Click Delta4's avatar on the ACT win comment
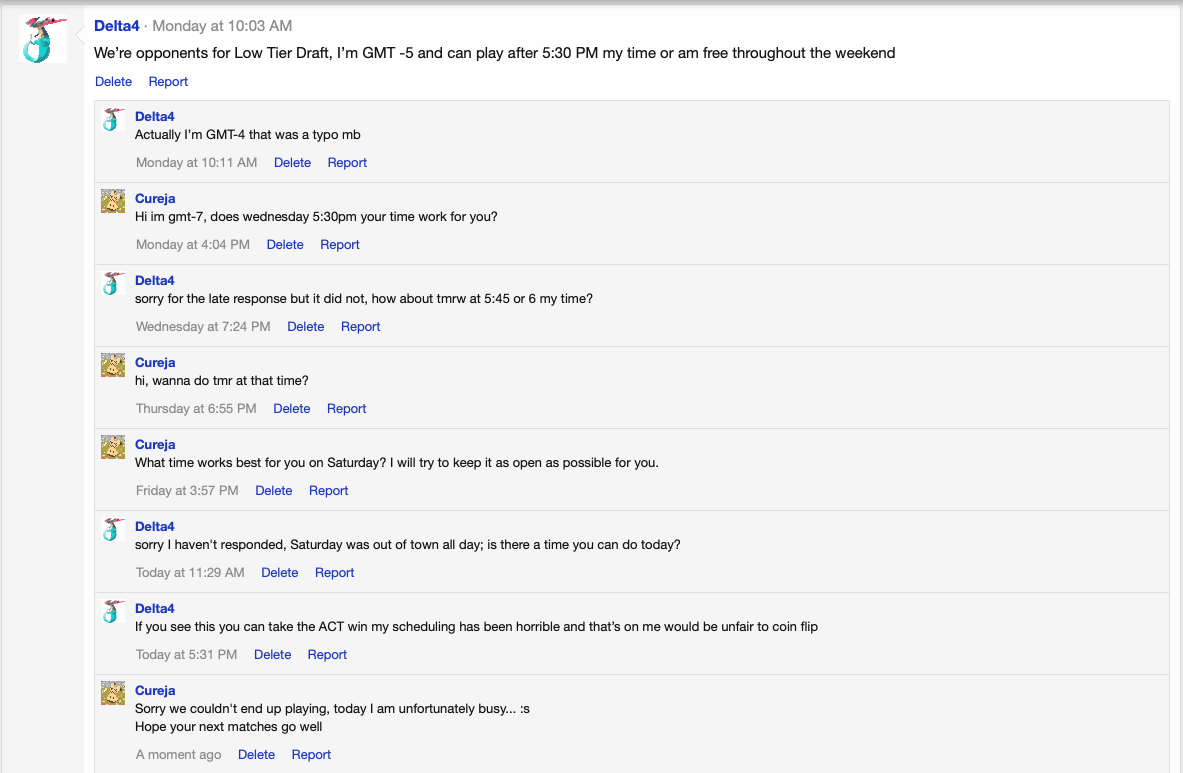This screenshot has height=773, width=1183. coord(113,612)
